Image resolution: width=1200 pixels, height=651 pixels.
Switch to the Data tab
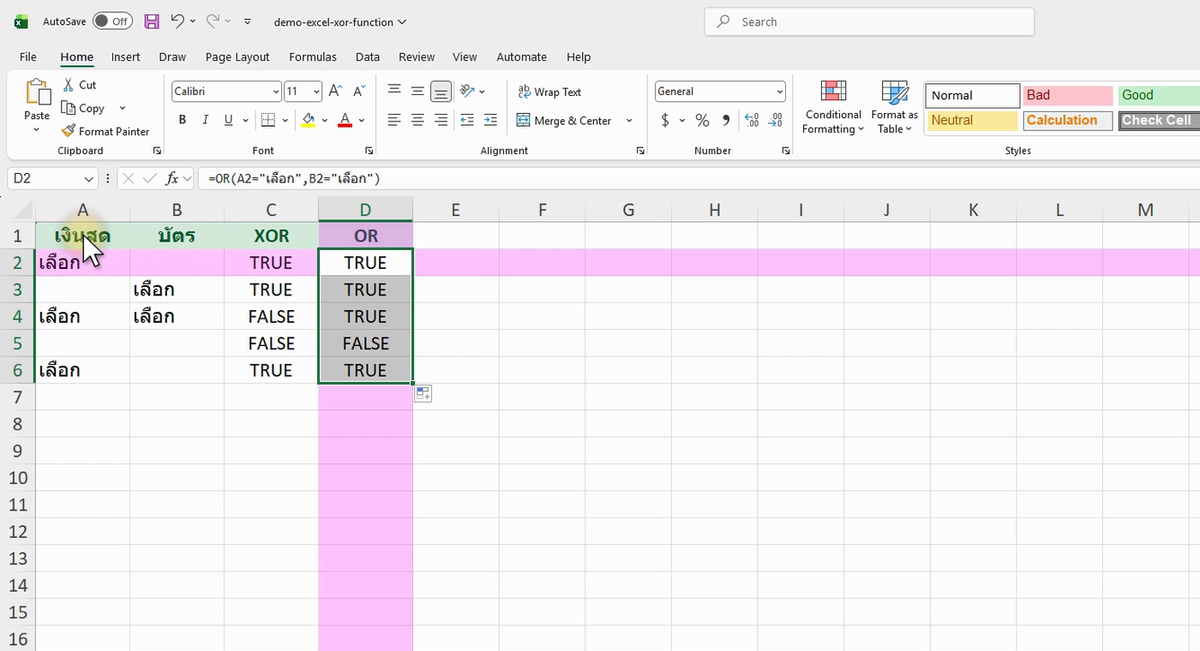pos(368,57)
